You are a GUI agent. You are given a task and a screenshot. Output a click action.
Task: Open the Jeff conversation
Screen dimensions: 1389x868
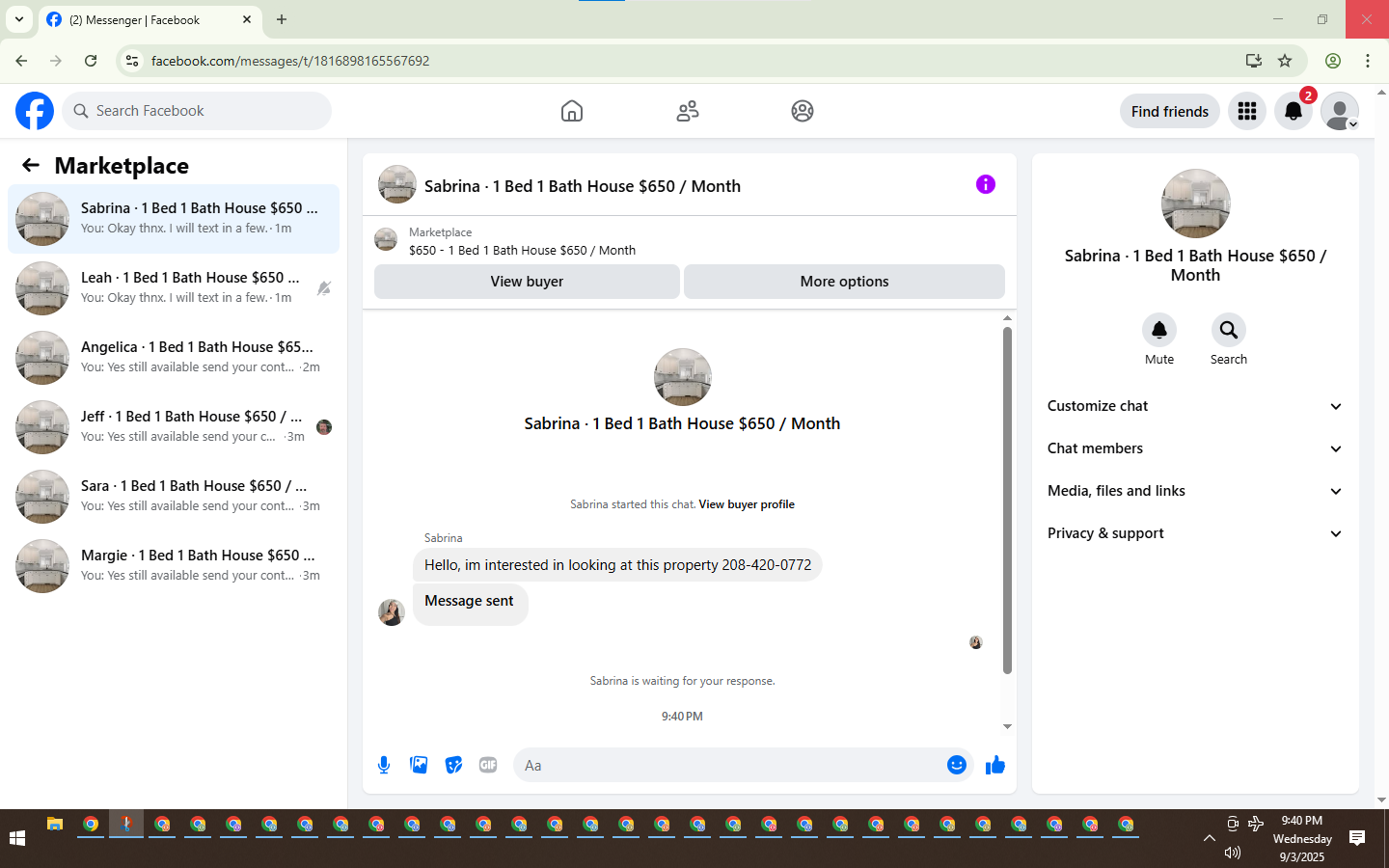pos(174,427)
